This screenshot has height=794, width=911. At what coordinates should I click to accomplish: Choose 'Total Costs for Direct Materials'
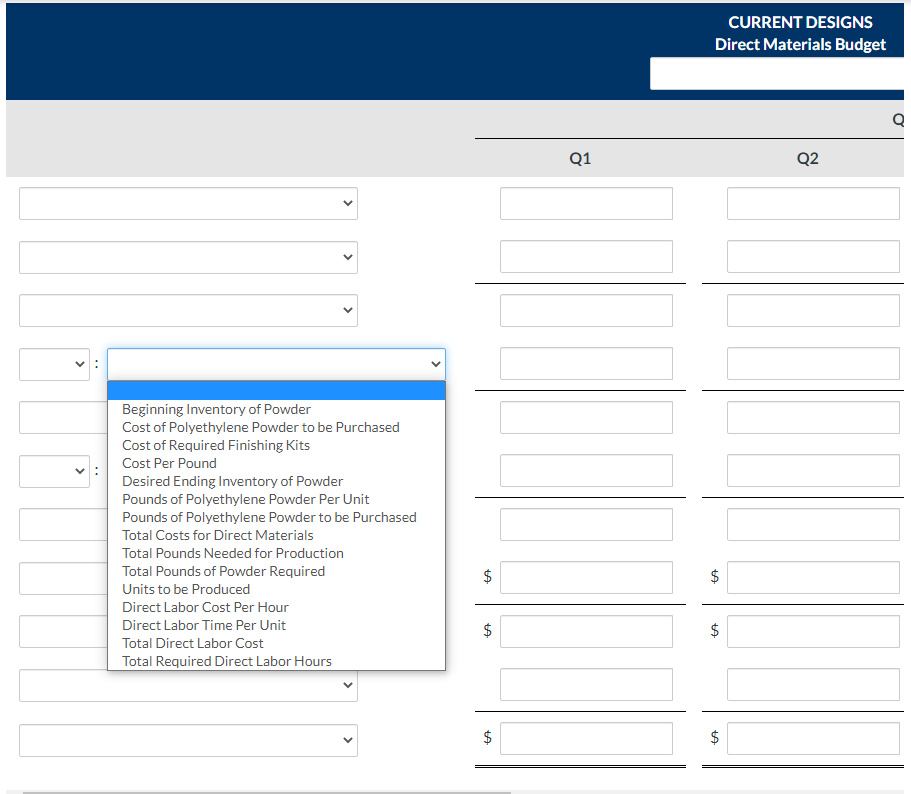[277, 536]
